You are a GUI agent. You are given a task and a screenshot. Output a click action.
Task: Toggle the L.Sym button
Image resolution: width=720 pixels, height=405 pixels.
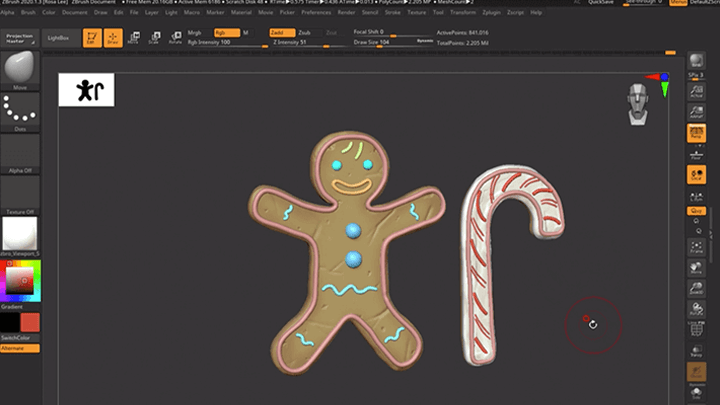pos(696,197)
